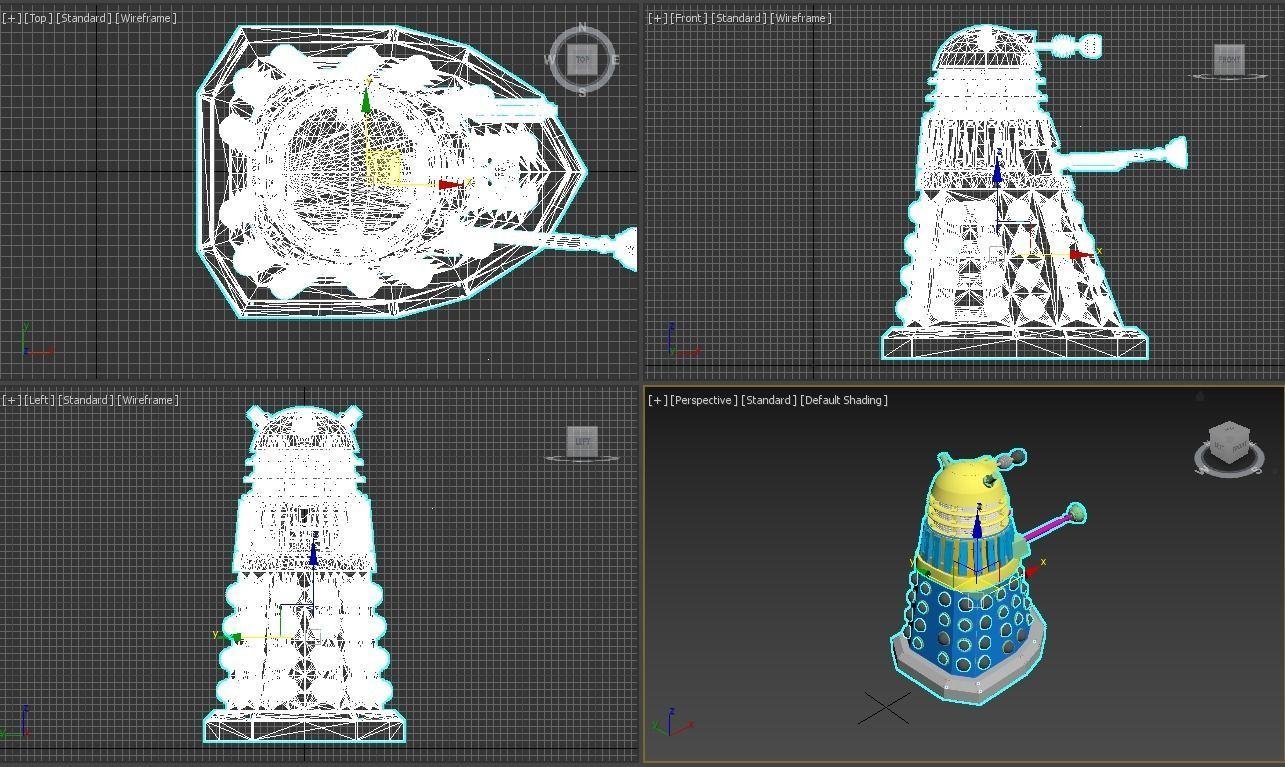Click the W compass label on Top ViewCube
Viewport: 1285px width, 767px height.
click(549, 60)
